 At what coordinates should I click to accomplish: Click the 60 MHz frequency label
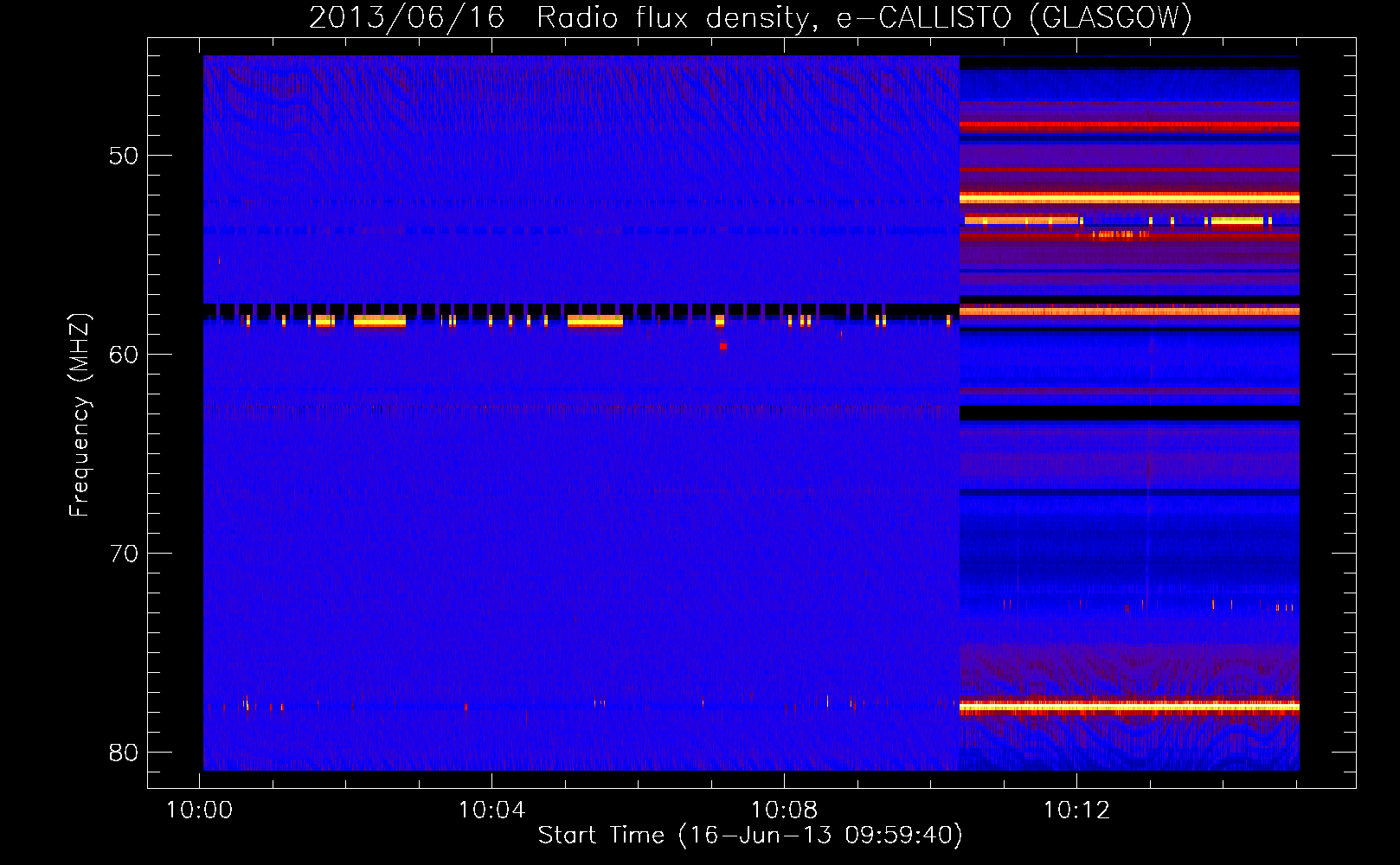click(124, 355)
